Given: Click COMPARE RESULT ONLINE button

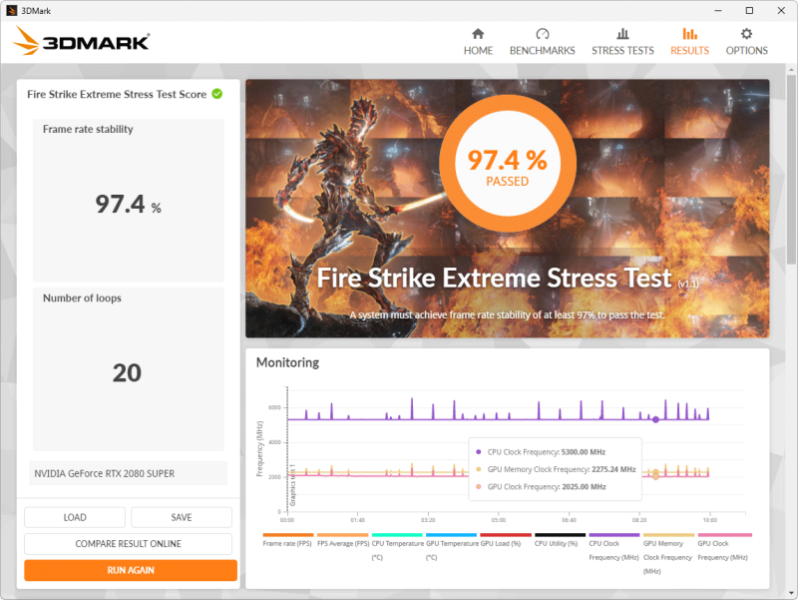Looking at the screenshot, I should tap(128, 544).
